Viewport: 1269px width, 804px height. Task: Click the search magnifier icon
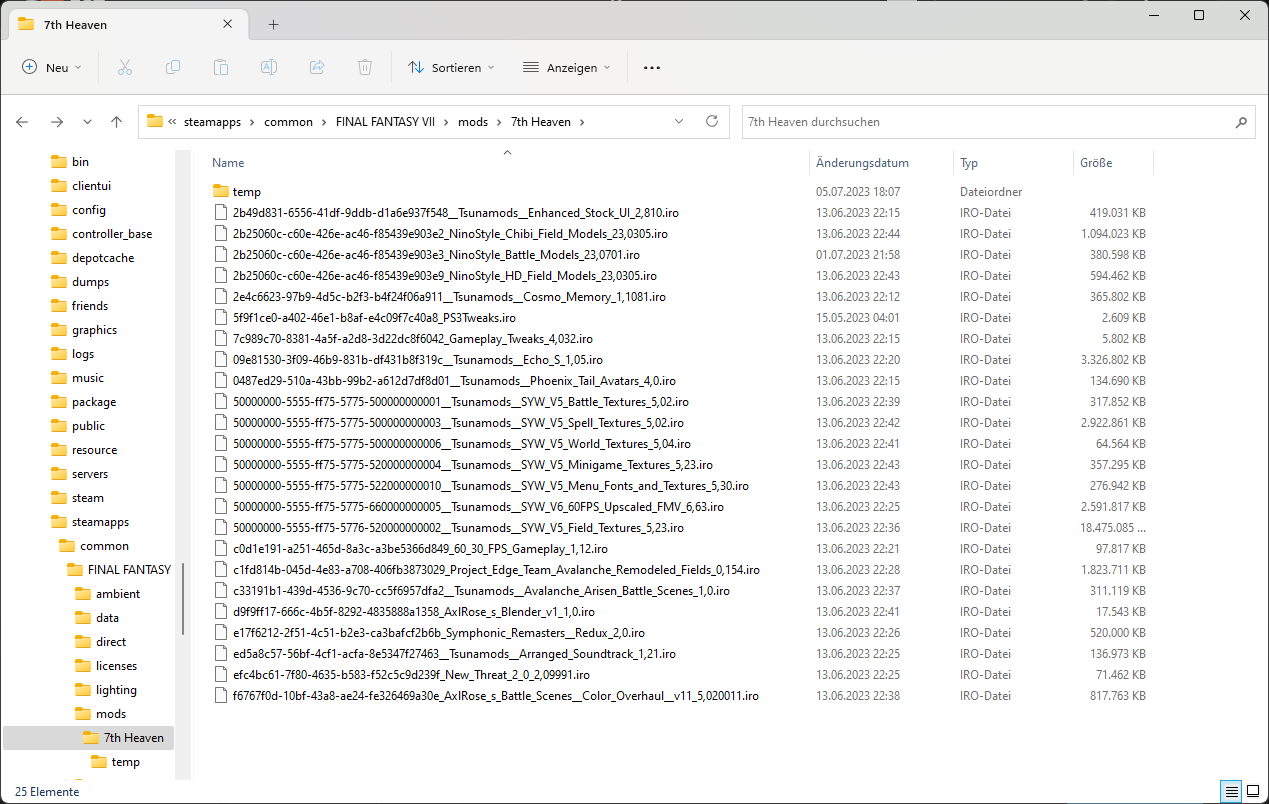click(x=1241, y=122)
